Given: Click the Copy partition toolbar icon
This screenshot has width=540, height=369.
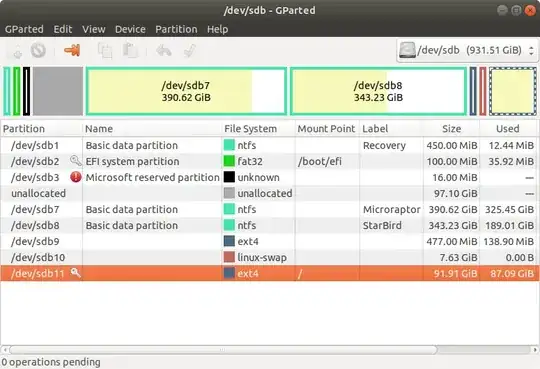Looking at the screenshot, I should pos(105,51).
